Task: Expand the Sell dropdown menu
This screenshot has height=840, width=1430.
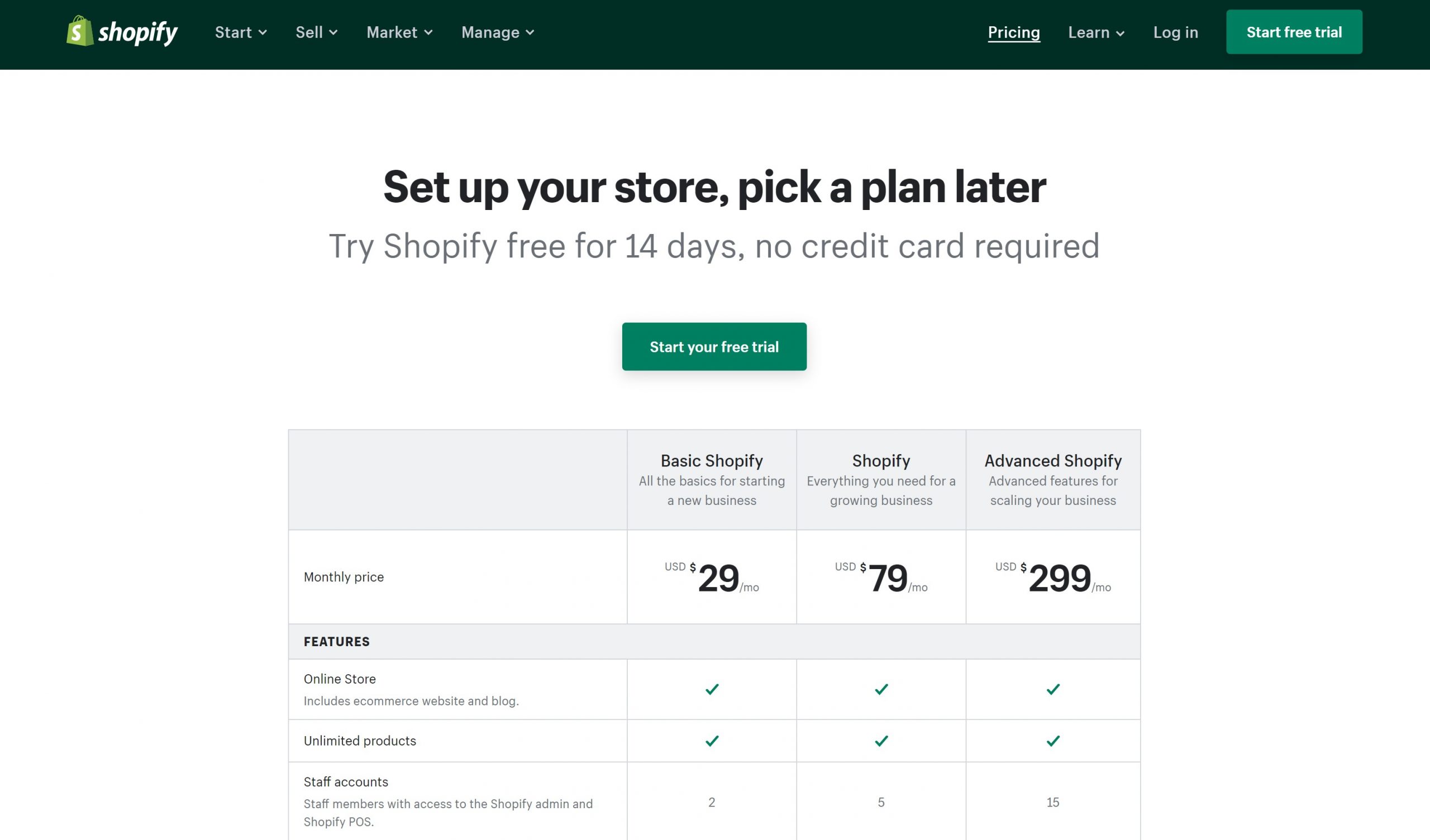Action: click(316, 32)
